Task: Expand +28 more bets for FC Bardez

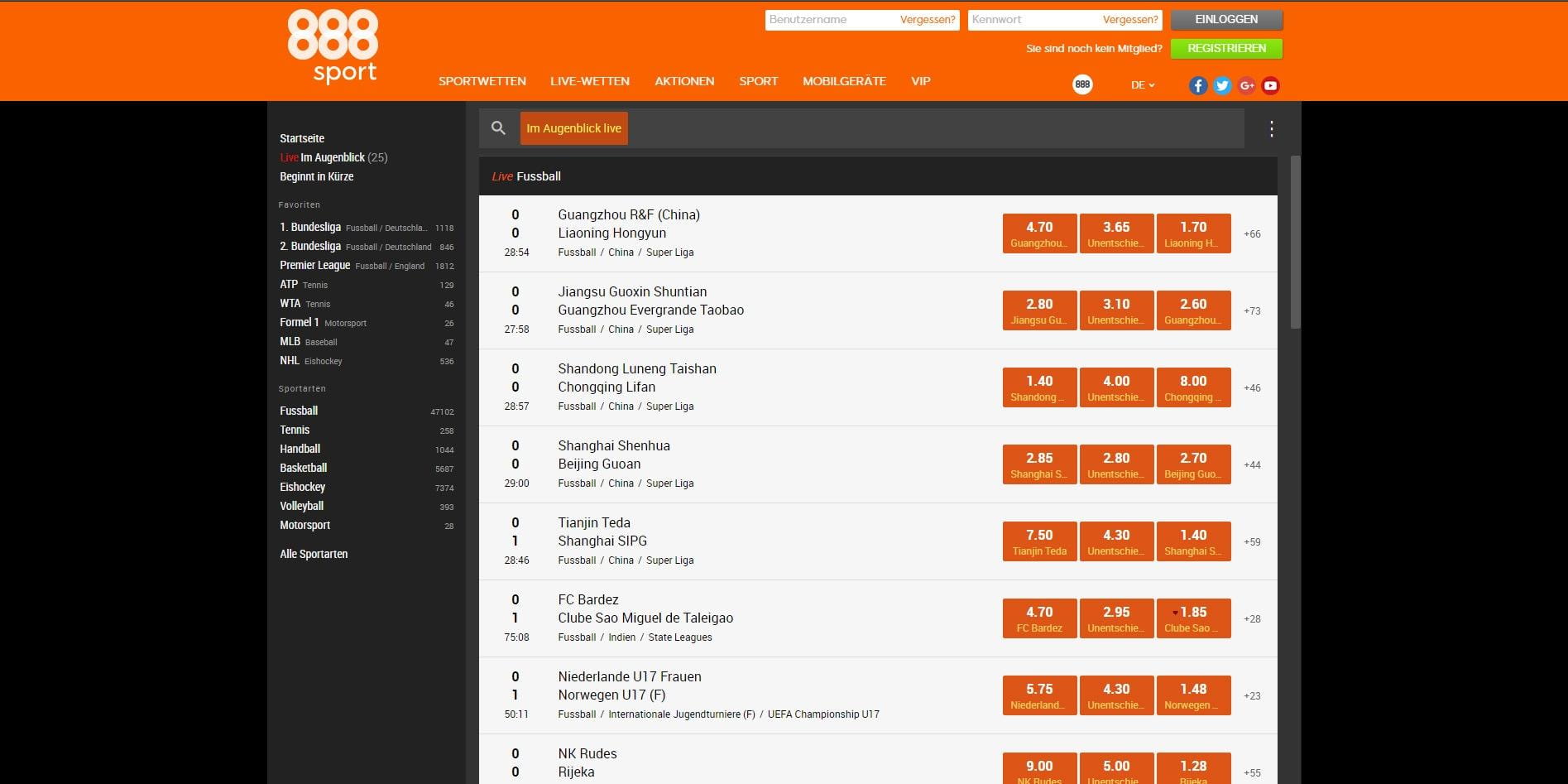Action: coord(1252,619)
